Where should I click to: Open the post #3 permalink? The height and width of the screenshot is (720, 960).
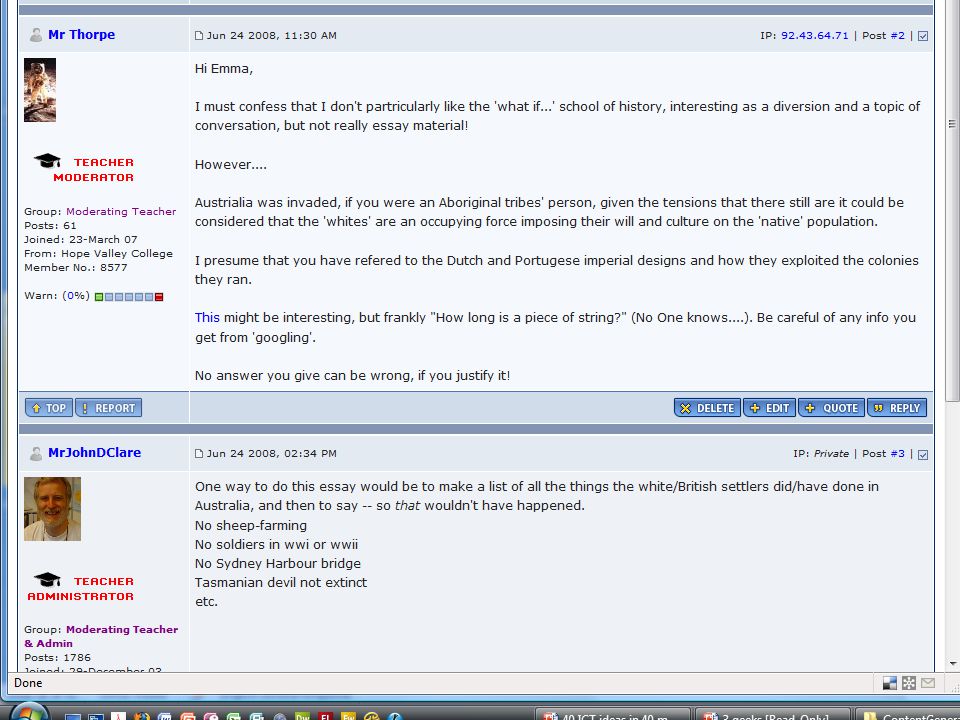pyautogui.click(x=898, y=454)
